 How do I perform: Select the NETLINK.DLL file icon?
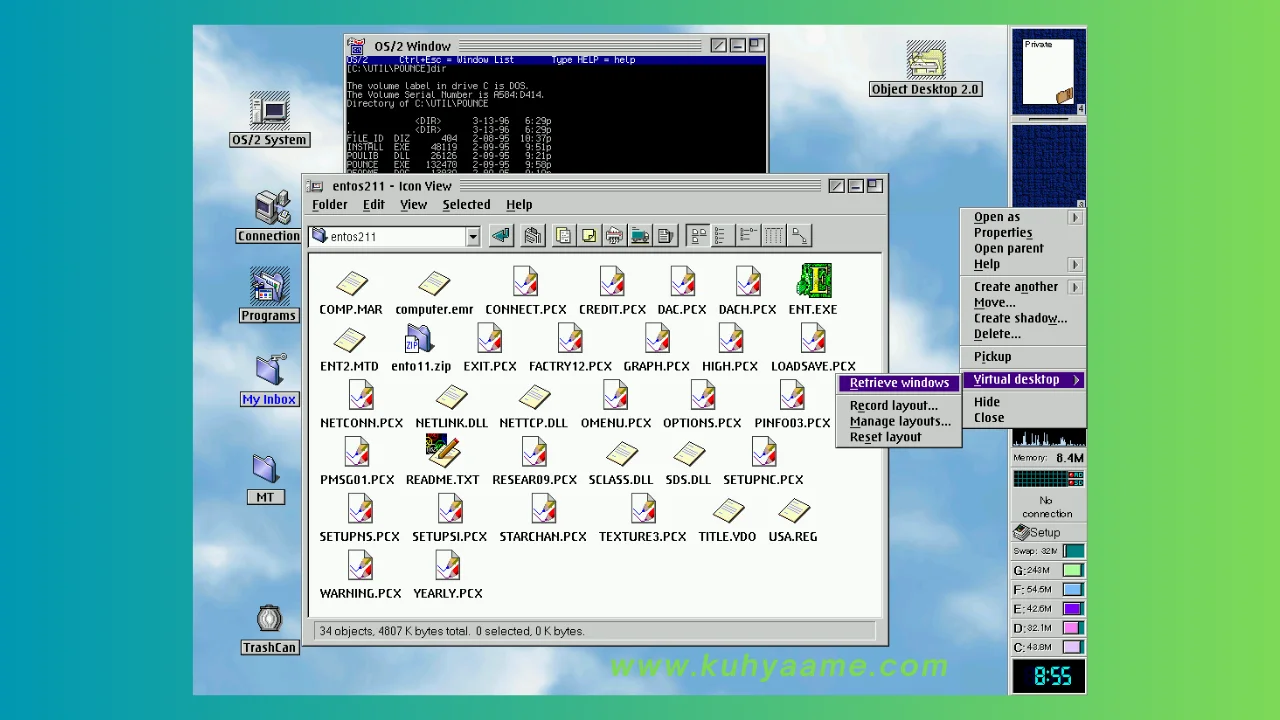[451, 398]
